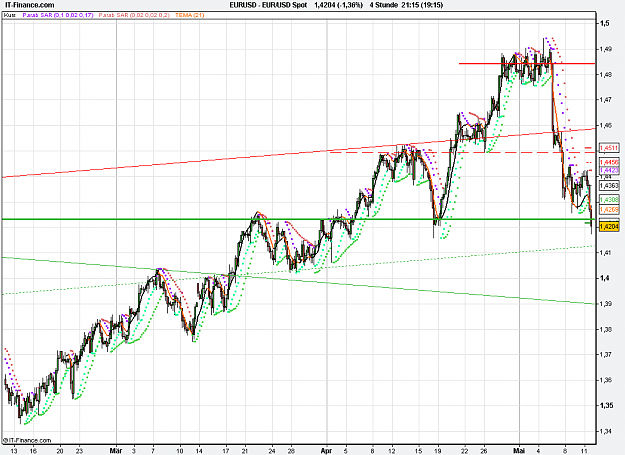Click the EUR/USD - EUR/USD Spot title
The width and height of the screenshot is (625, 455).
pos(268,5)
